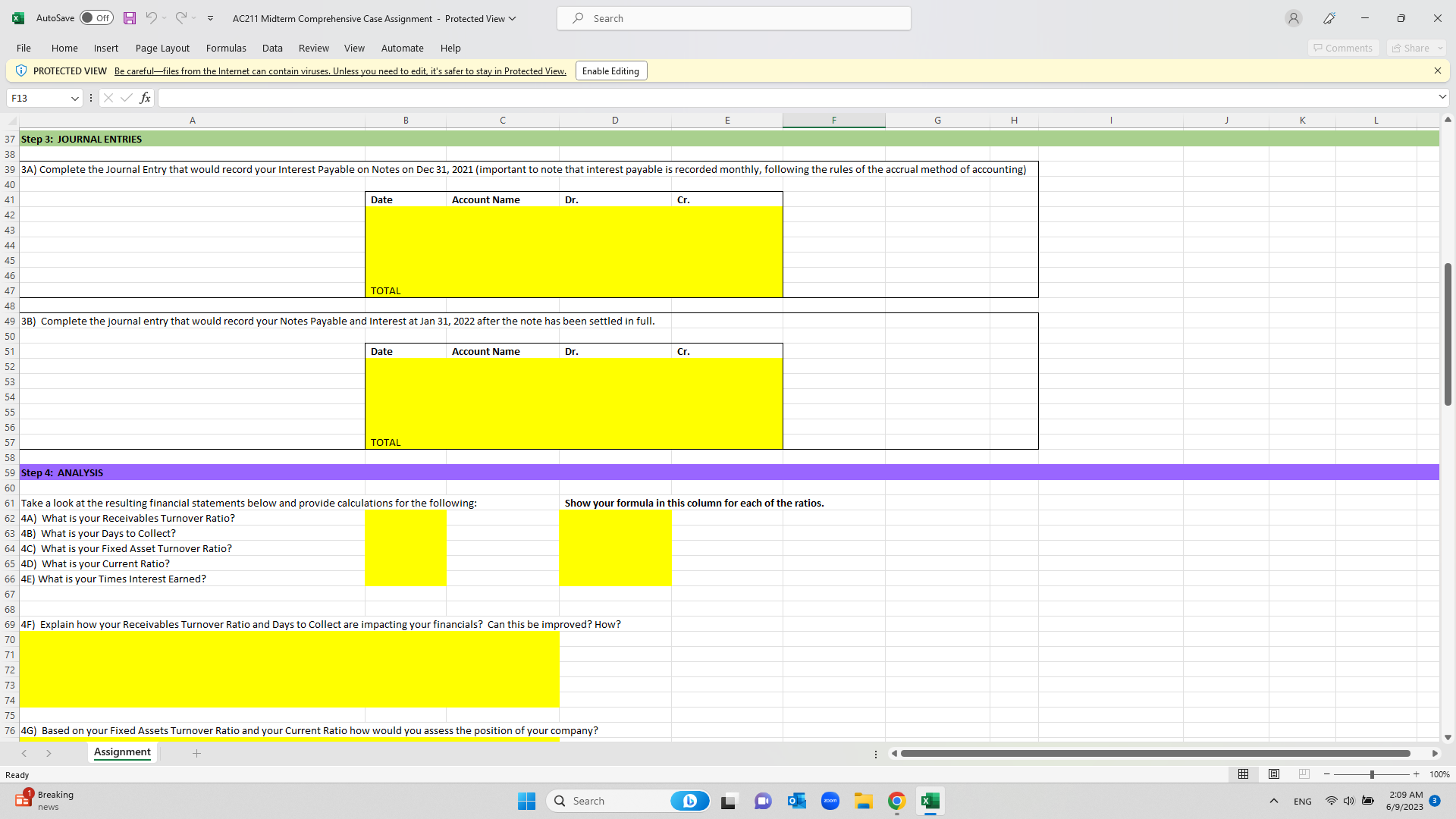Click the Save icon in Quick Access Toolbar
The height and width of the screenshot is (819, 1456).
[x=129, y=18]
